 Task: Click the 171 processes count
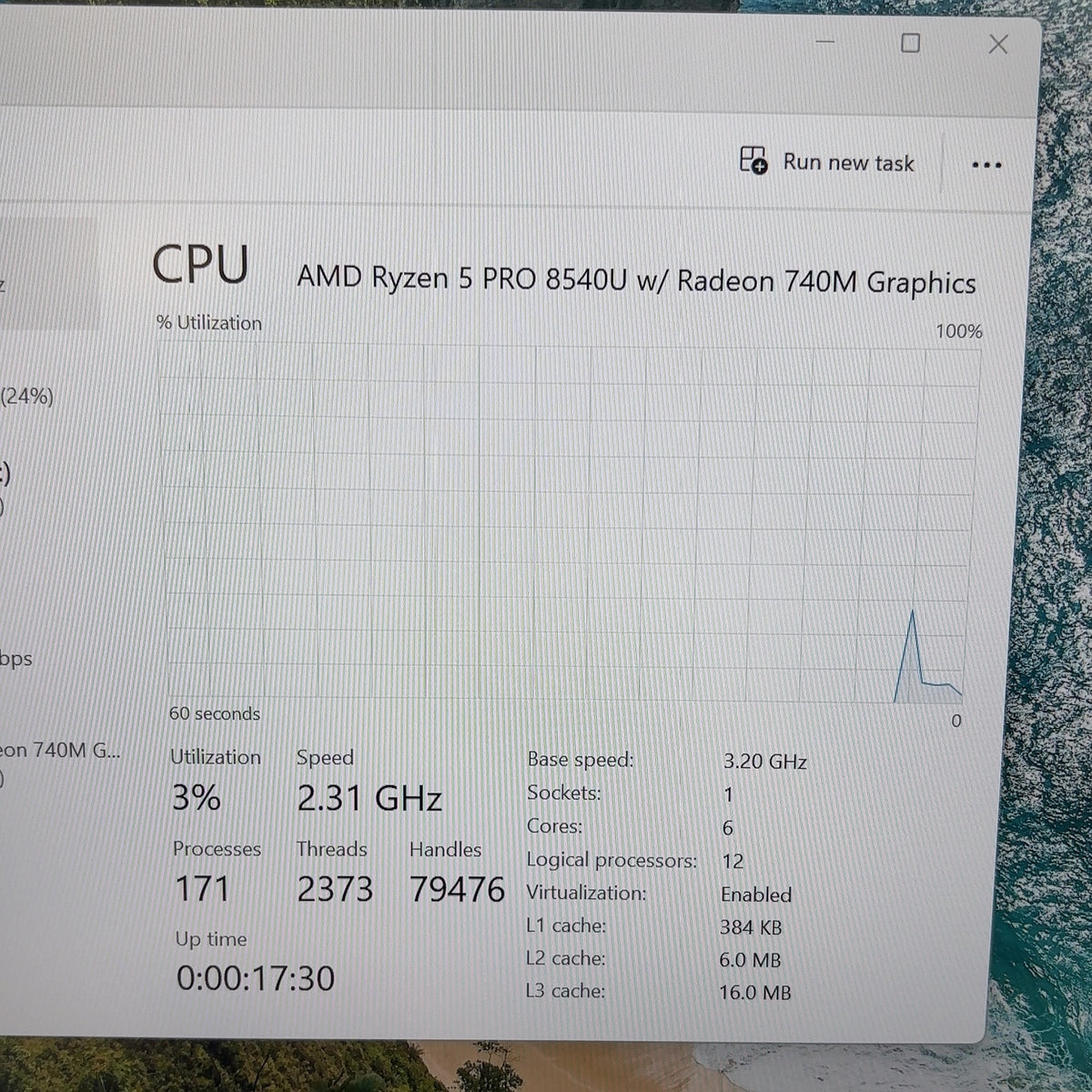[202, 888]
